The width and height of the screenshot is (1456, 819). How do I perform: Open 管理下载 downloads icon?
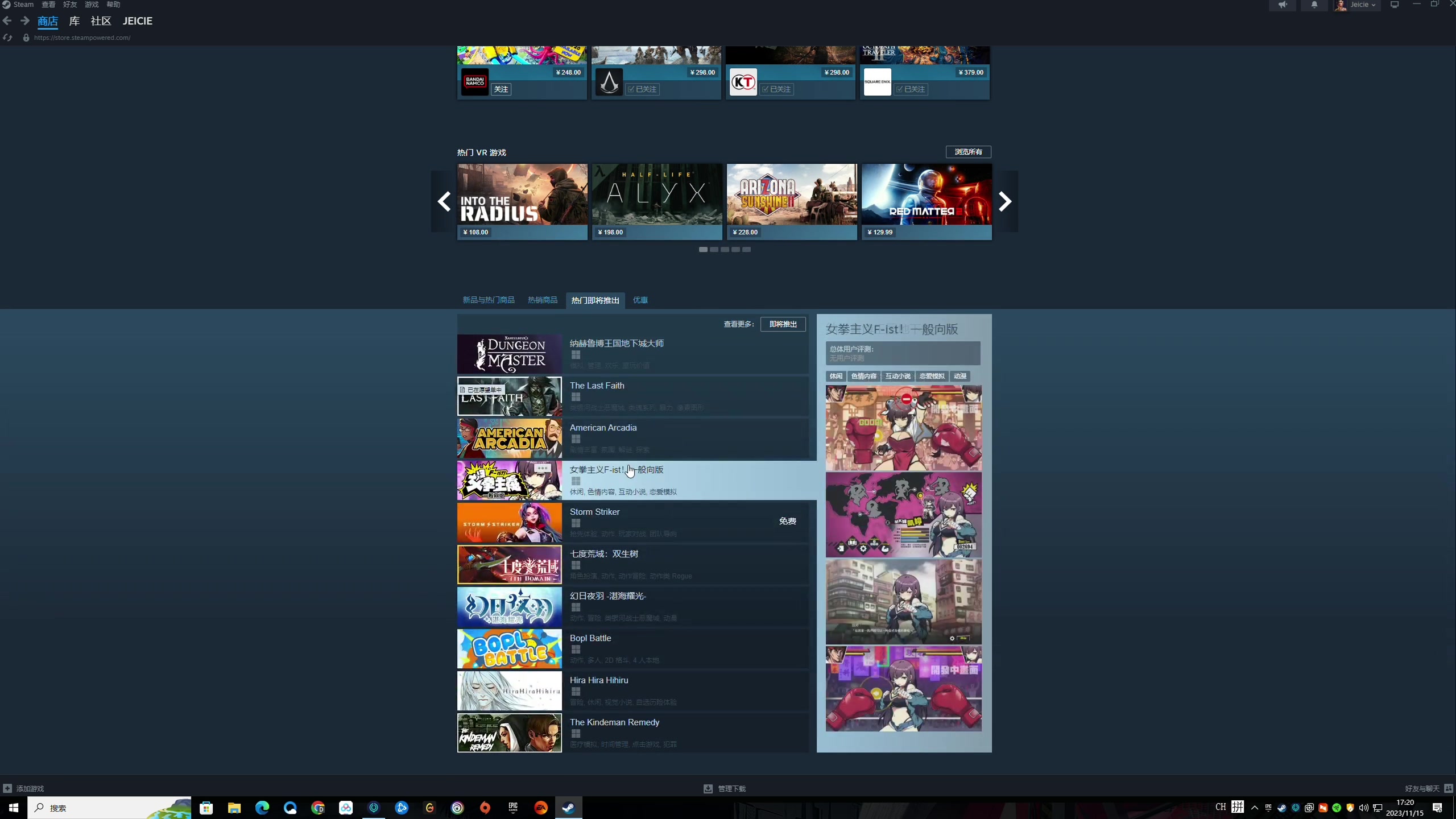click(708, 789)
